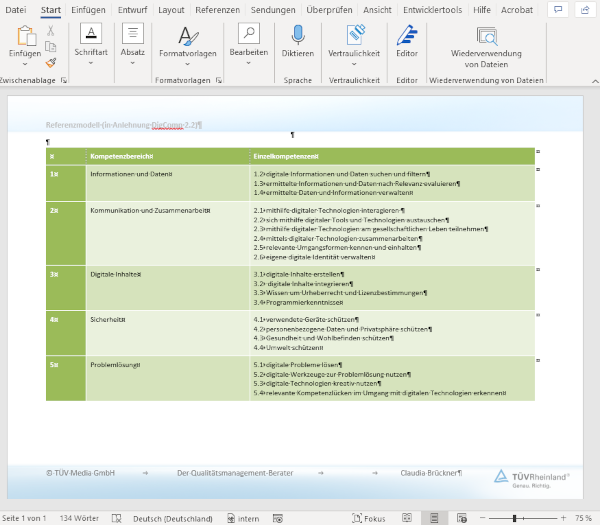Open the Editor proofing tool
600x525 pixels.
(x=407, y=36)
